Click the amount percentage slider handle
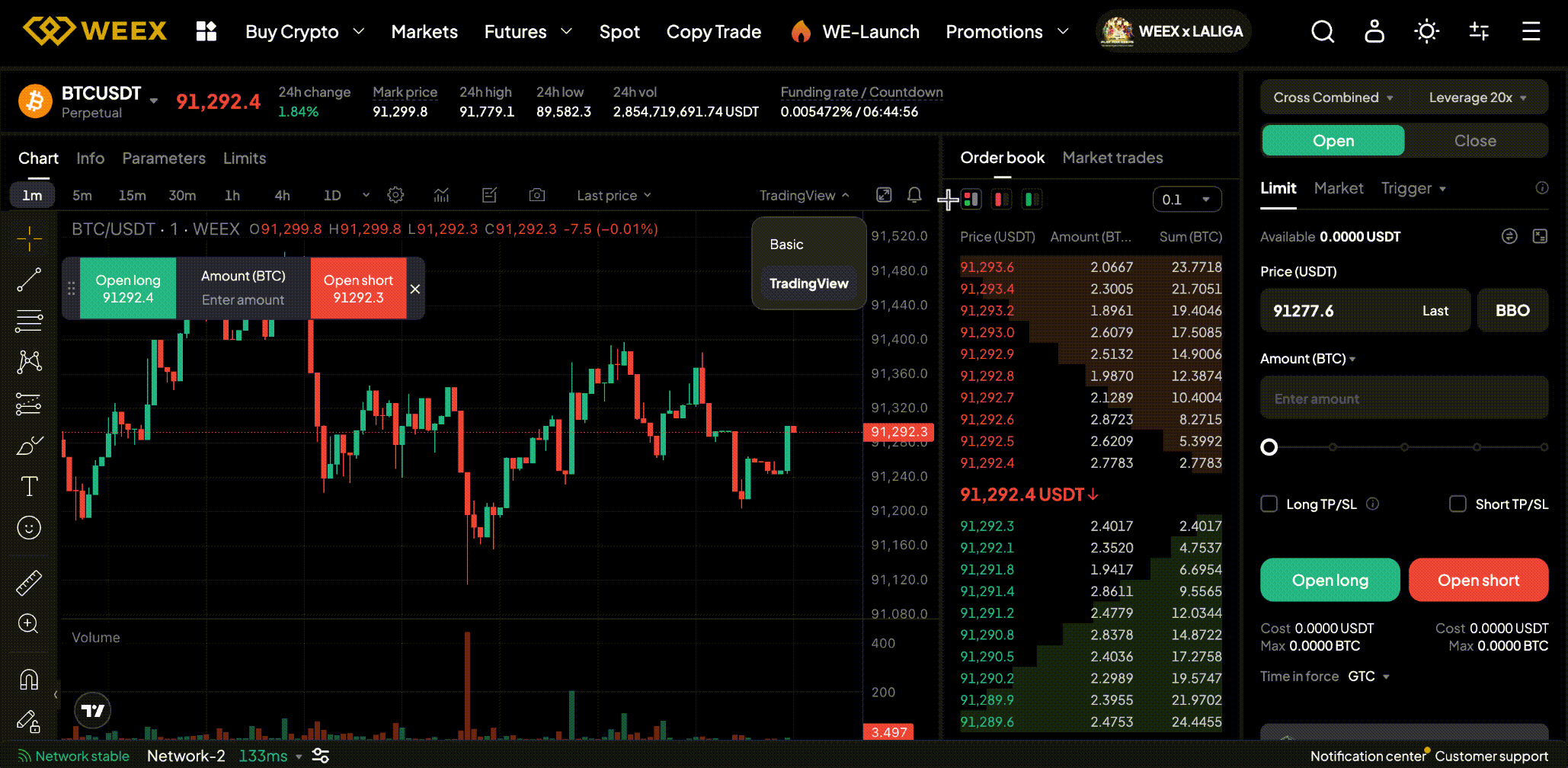This screenshot has width=1568, height=768. click(x=1269, y=447)
